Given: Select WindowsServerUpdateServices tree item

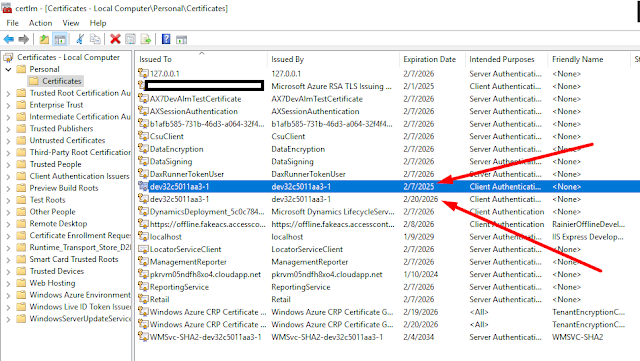Looking at the screenshot, I should (x=80, y=319).
